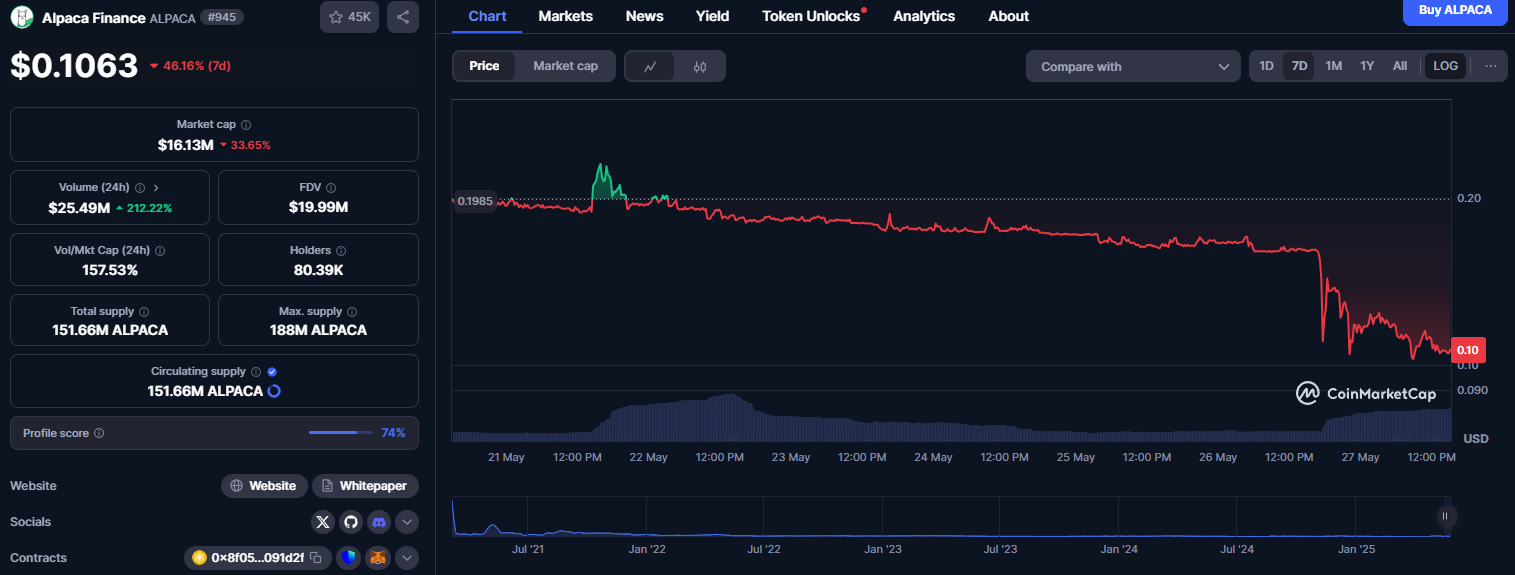Open the Whitepaper link
This screenshot has width=1515, height=575.
(x=365, y=486)
